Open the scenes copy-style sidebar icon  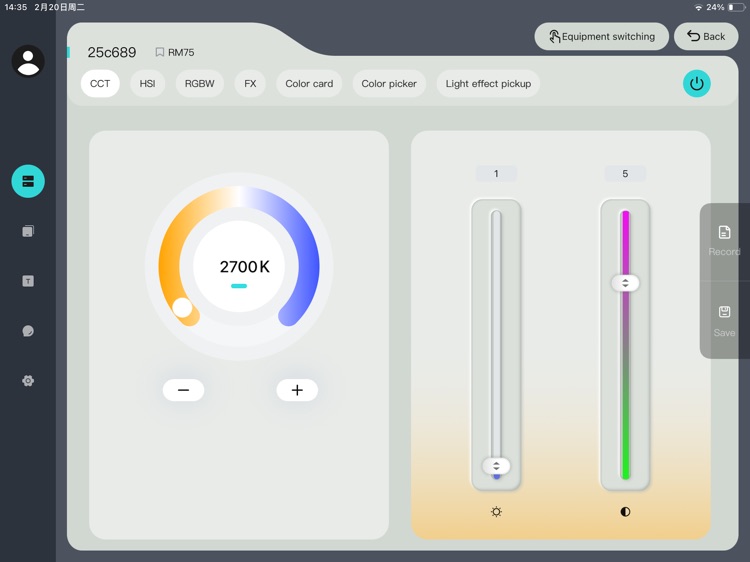point(28,231)
